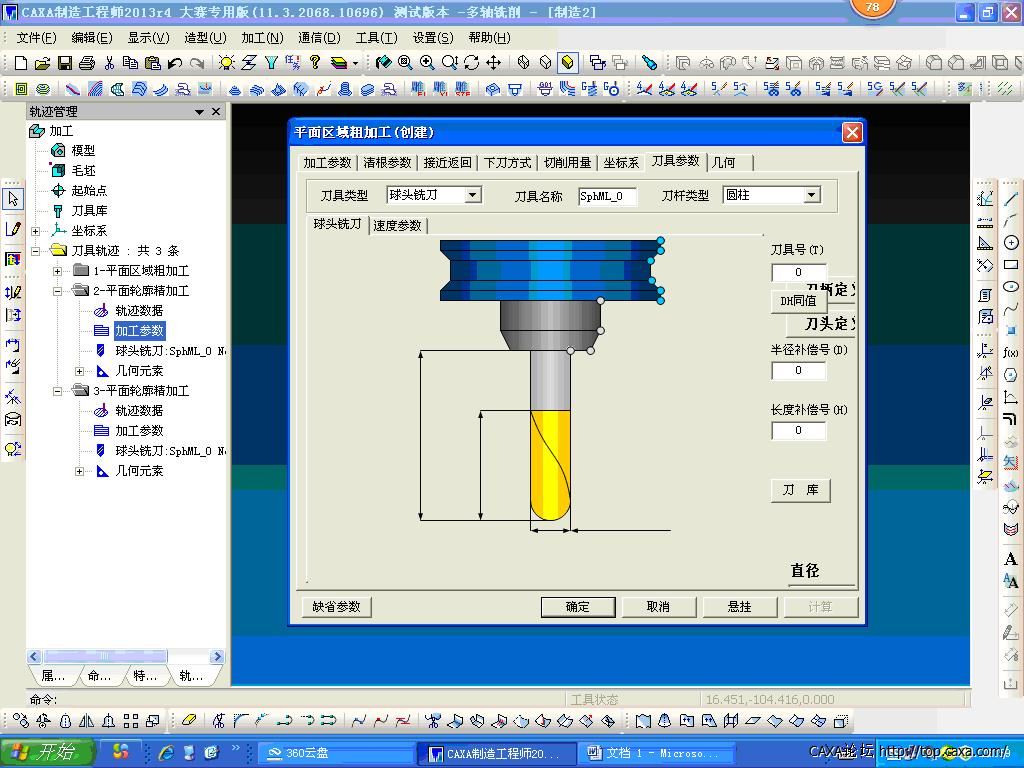The height and width of the screenshot is (768, 1024).
Task: Select the yellow shaded display icon
Action: click(x=568, y=63)
